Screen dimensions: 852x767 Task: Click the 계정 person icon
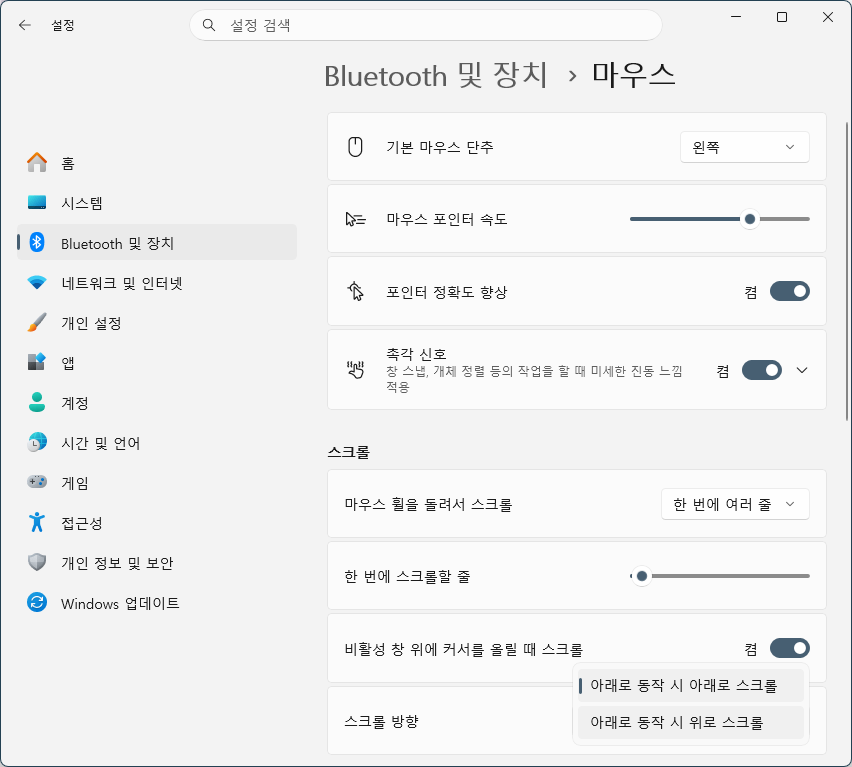[37, 402]
